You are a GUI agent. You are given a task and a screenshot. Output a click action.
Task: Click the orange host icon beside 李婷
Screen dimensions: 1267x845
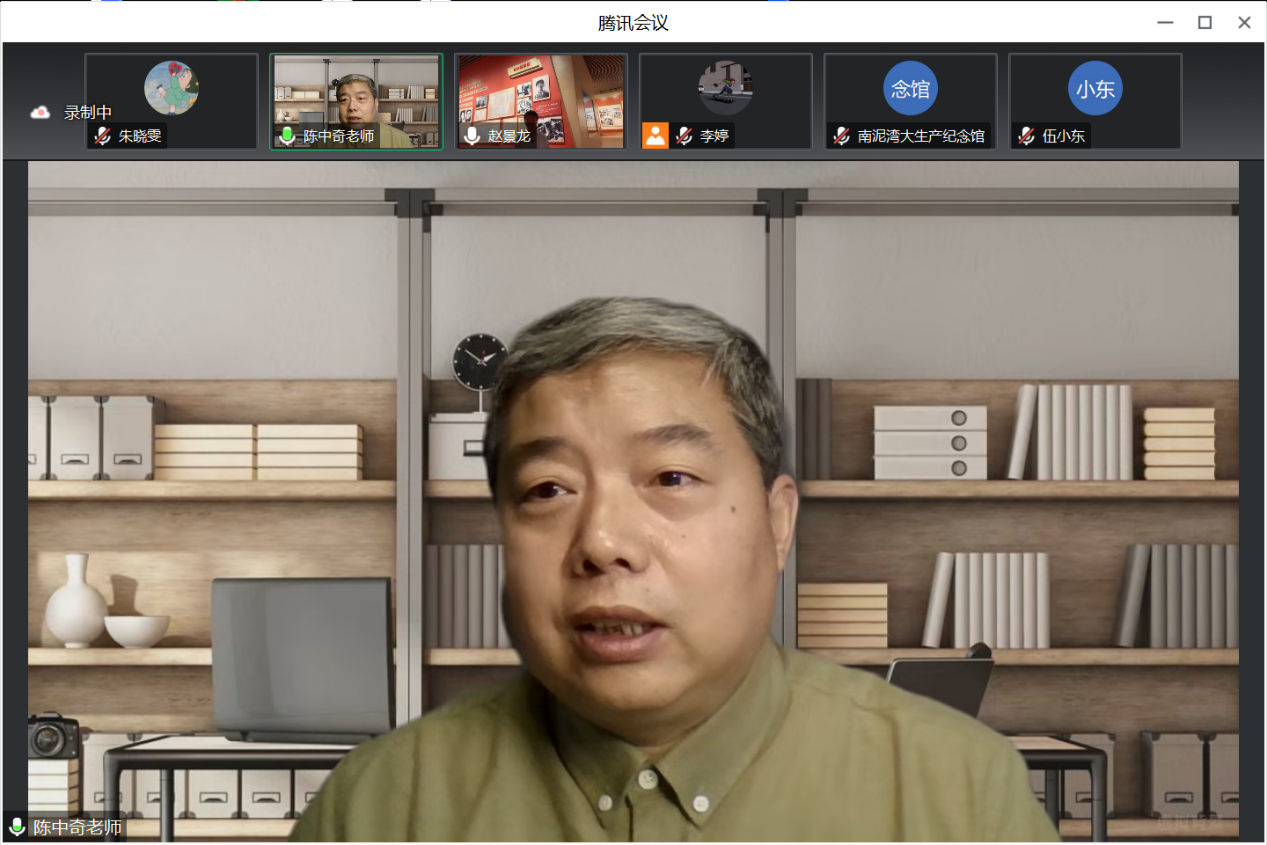point(655,136)
